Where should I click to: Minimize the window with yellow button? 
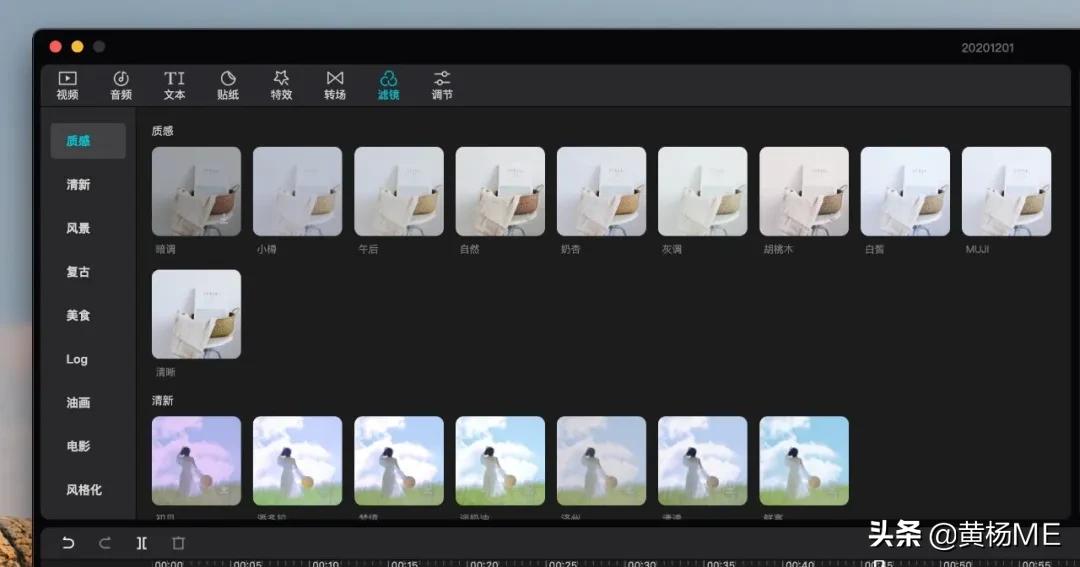click(x=77, y=46)
